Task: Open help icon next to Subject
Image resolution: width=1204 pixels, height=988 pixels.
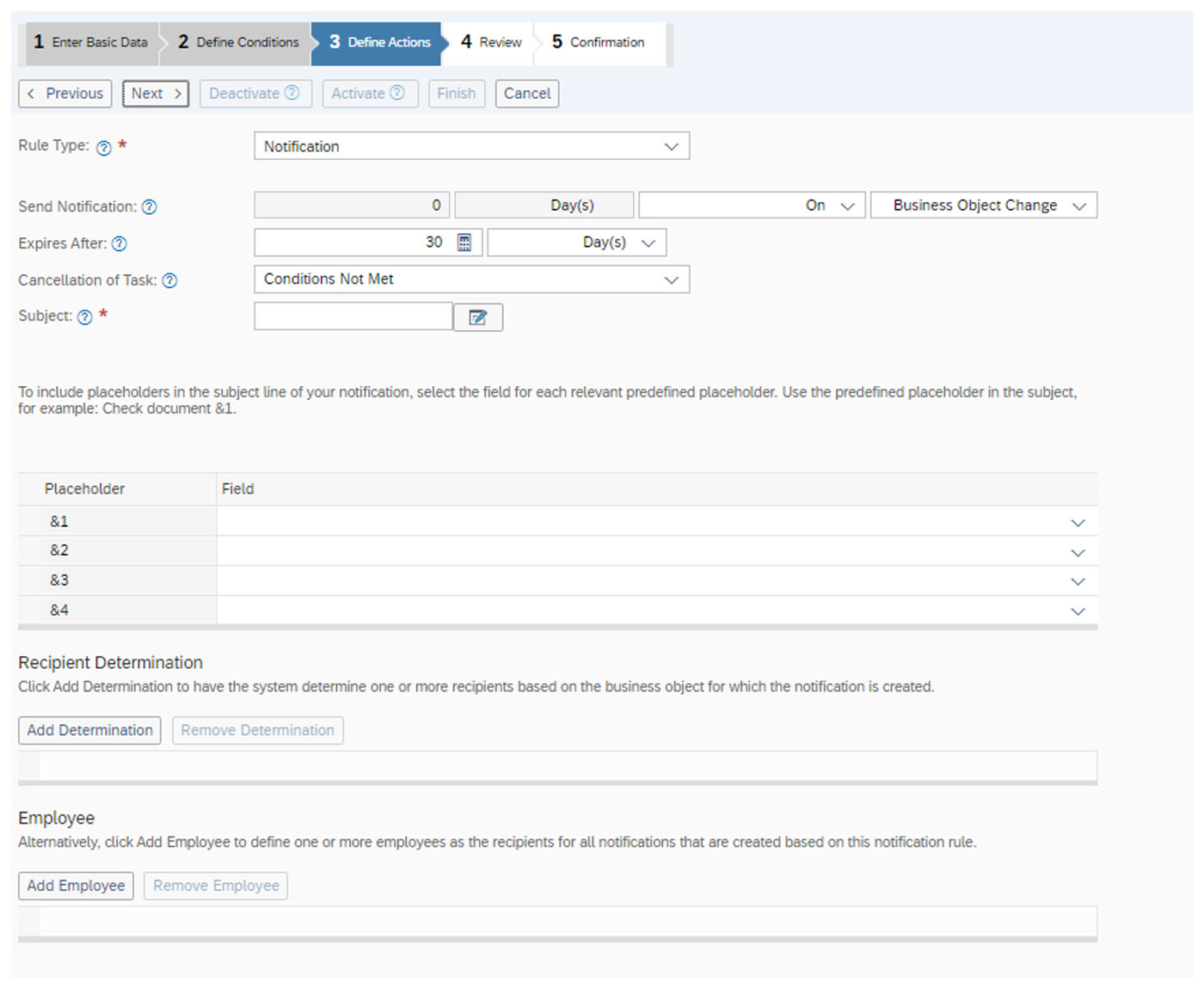Action: pyautogui.click(x=85, y=317)
